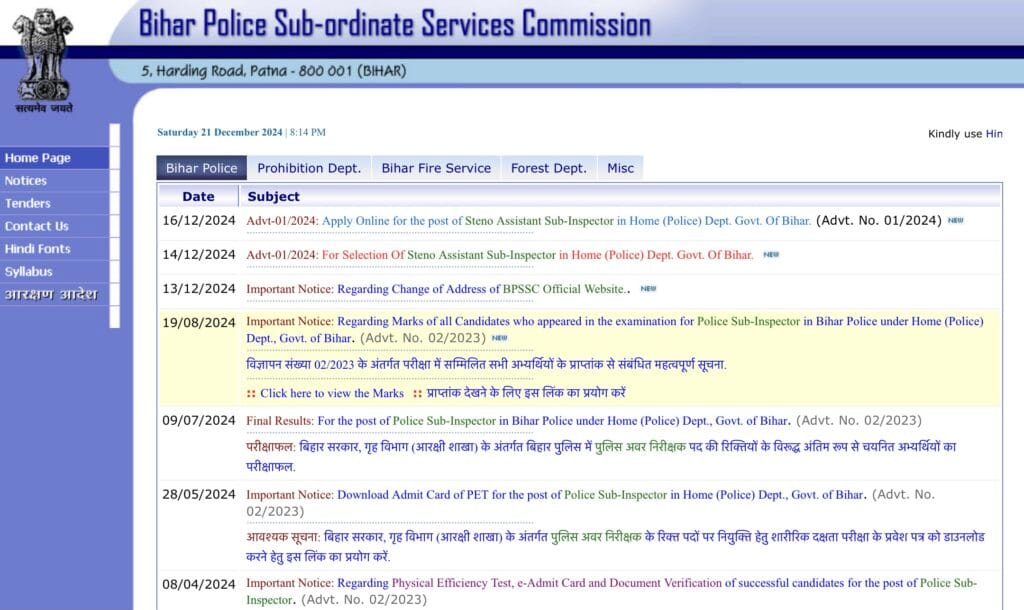Screen dimensions: 1024x610
Task: Select the Bihar Police tab
Action: pyautogui.click(x=201, y=168)
